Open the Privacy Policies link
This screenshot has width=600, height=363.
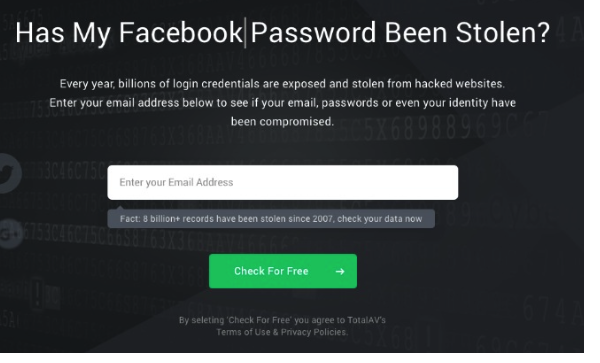point(315,332)
